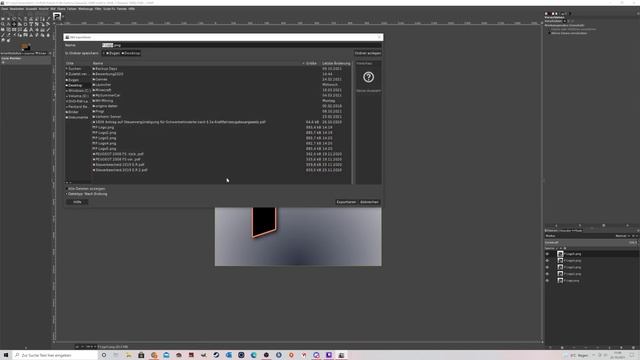
Task: Open the Farben menu
Action: point(71,9)
